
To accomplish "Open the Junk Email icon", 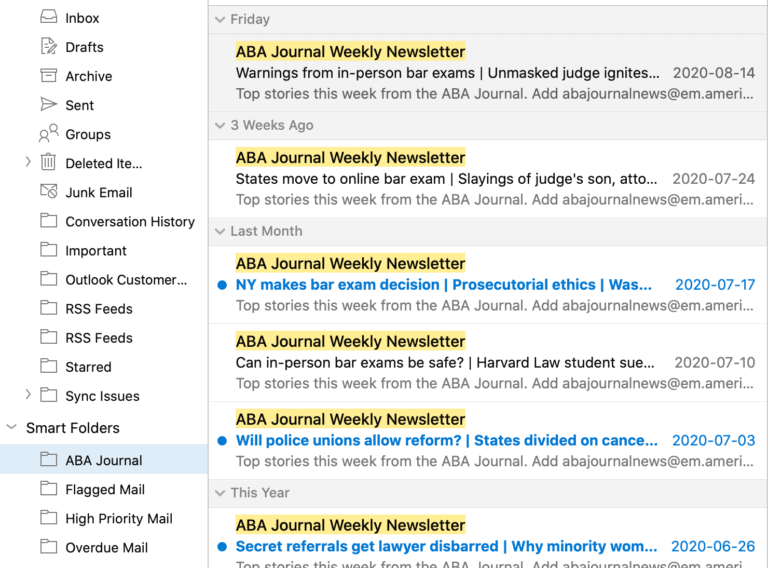I will (x=48, y=191).
